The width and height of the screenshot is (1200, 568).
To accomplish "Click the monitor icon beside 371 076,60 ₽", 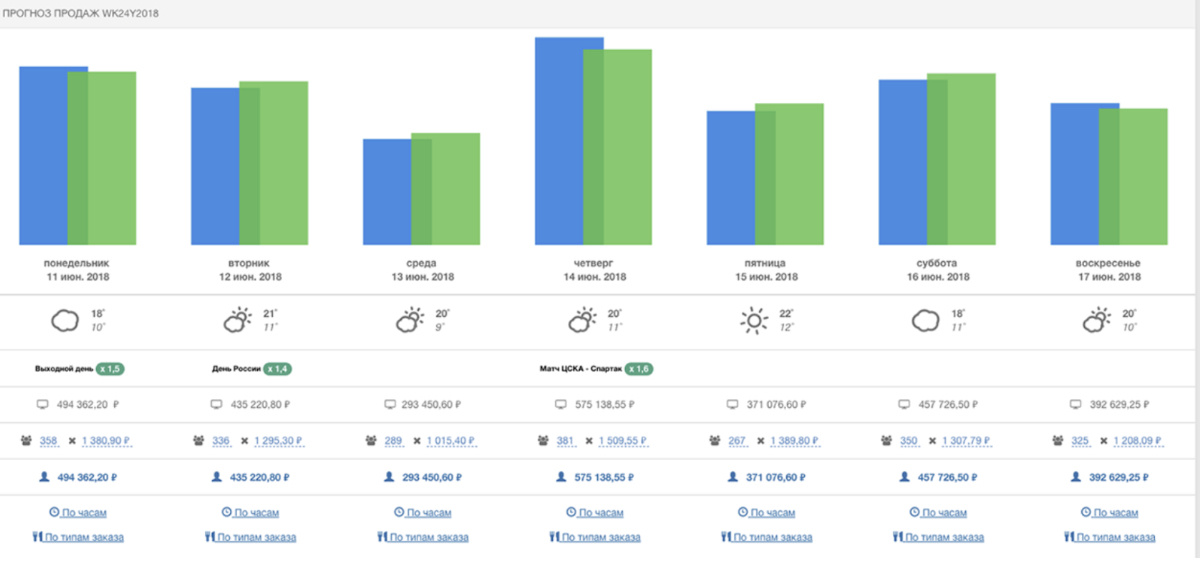I will point(733,405).
